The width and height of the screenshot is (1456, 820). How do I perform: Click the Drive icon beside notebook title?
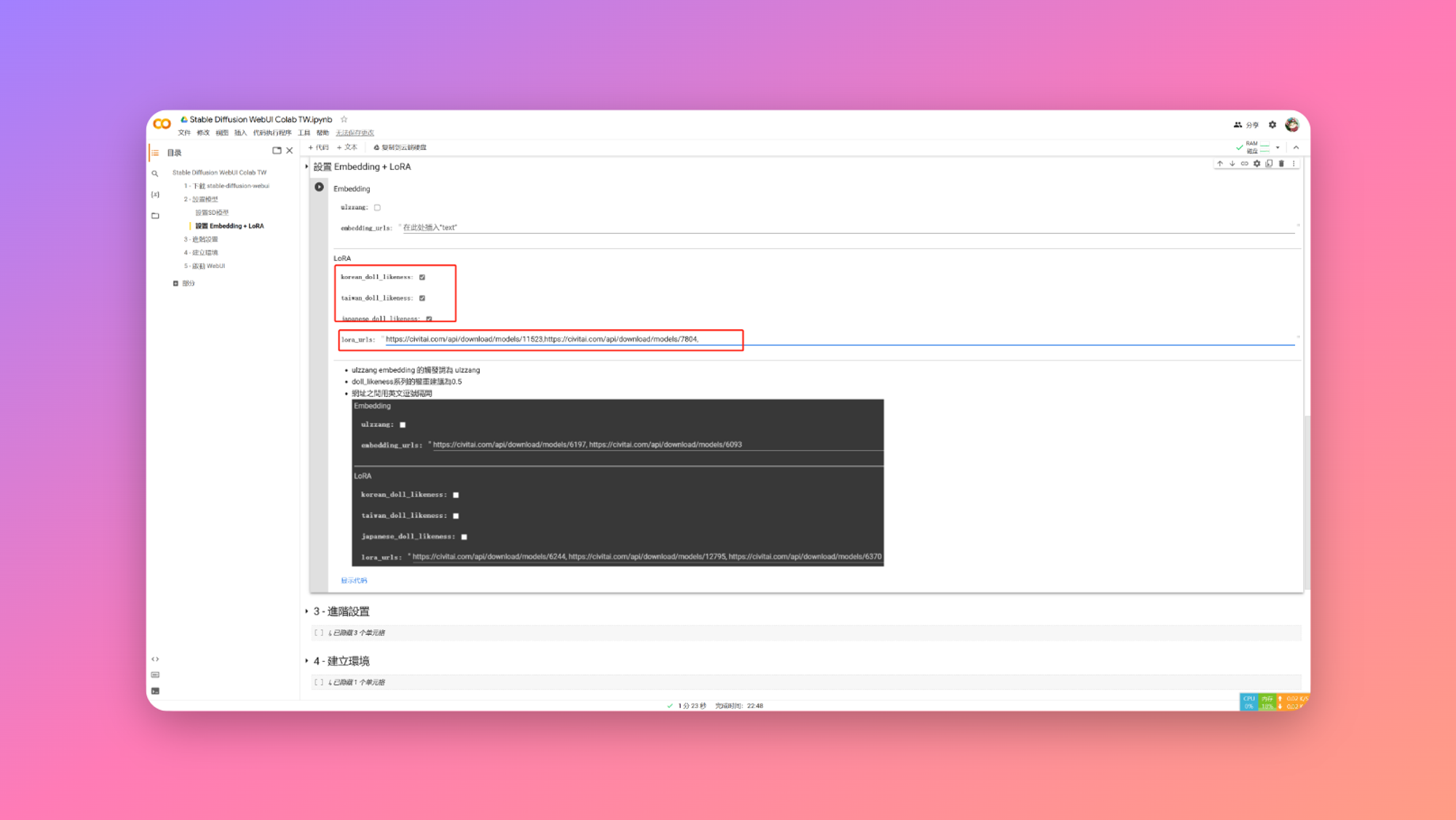(x=184, y=119)
